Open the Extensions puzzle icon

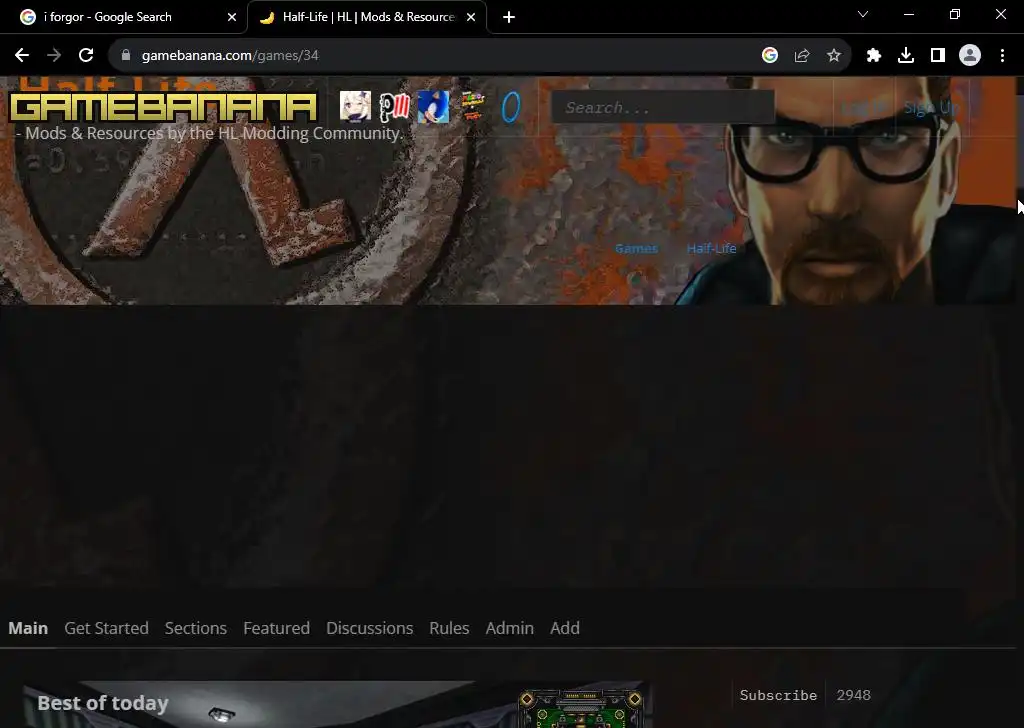pyautogui.click(x=874, y=55)
